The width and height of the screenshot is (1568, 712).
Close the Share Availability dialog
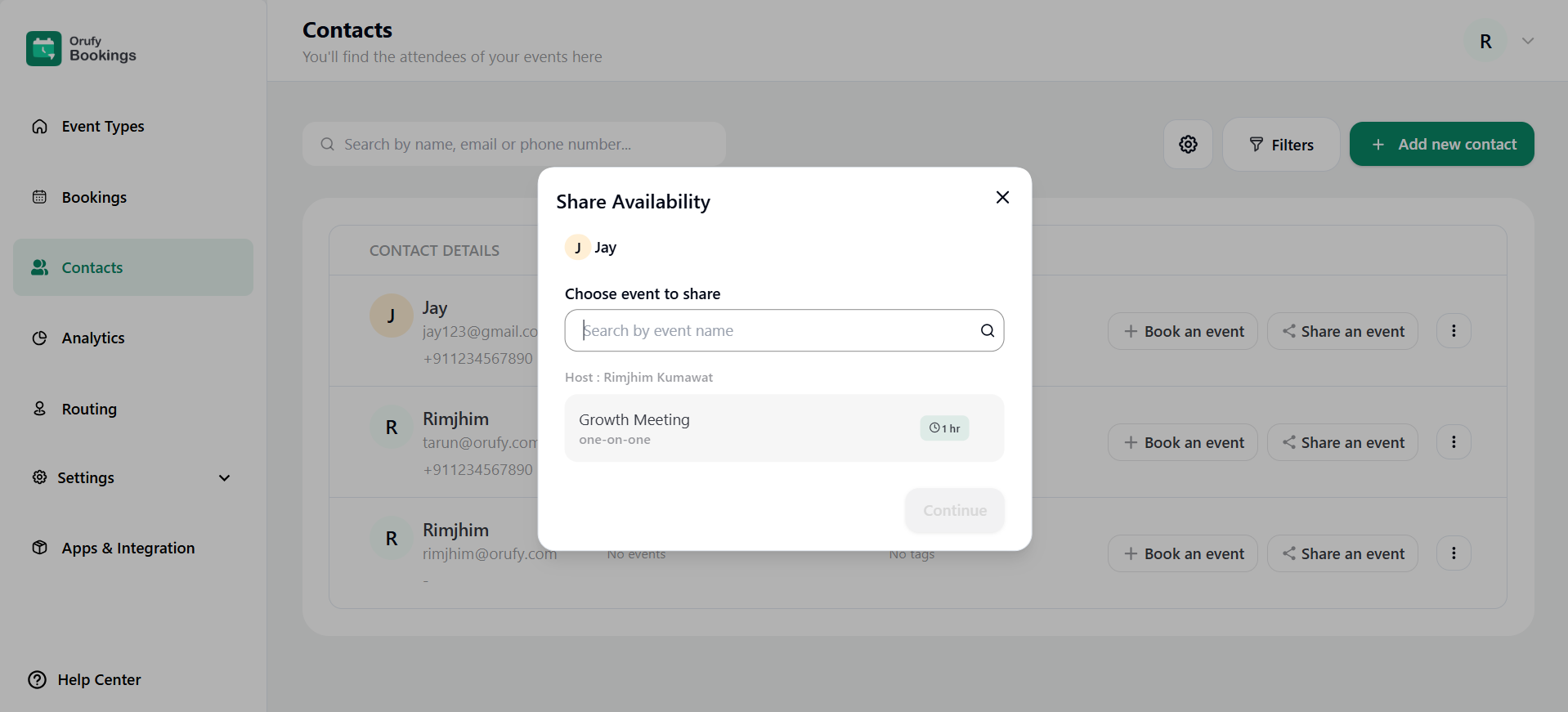1002,197
